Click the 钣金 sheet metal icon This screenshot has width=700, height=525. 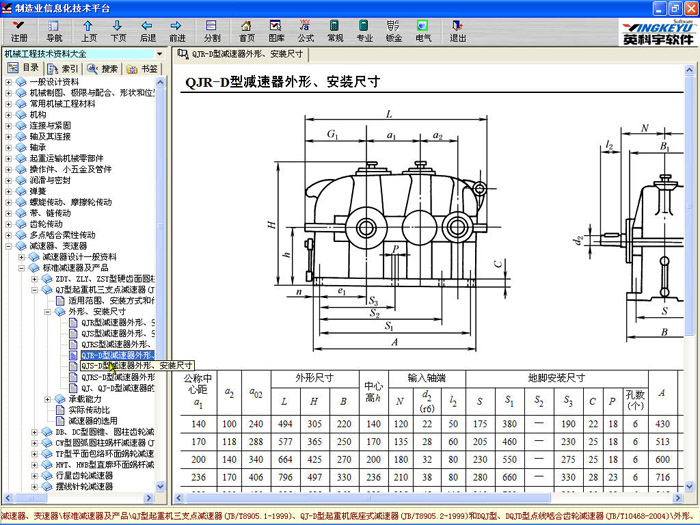pyautogui.click(x=394, y=30)
